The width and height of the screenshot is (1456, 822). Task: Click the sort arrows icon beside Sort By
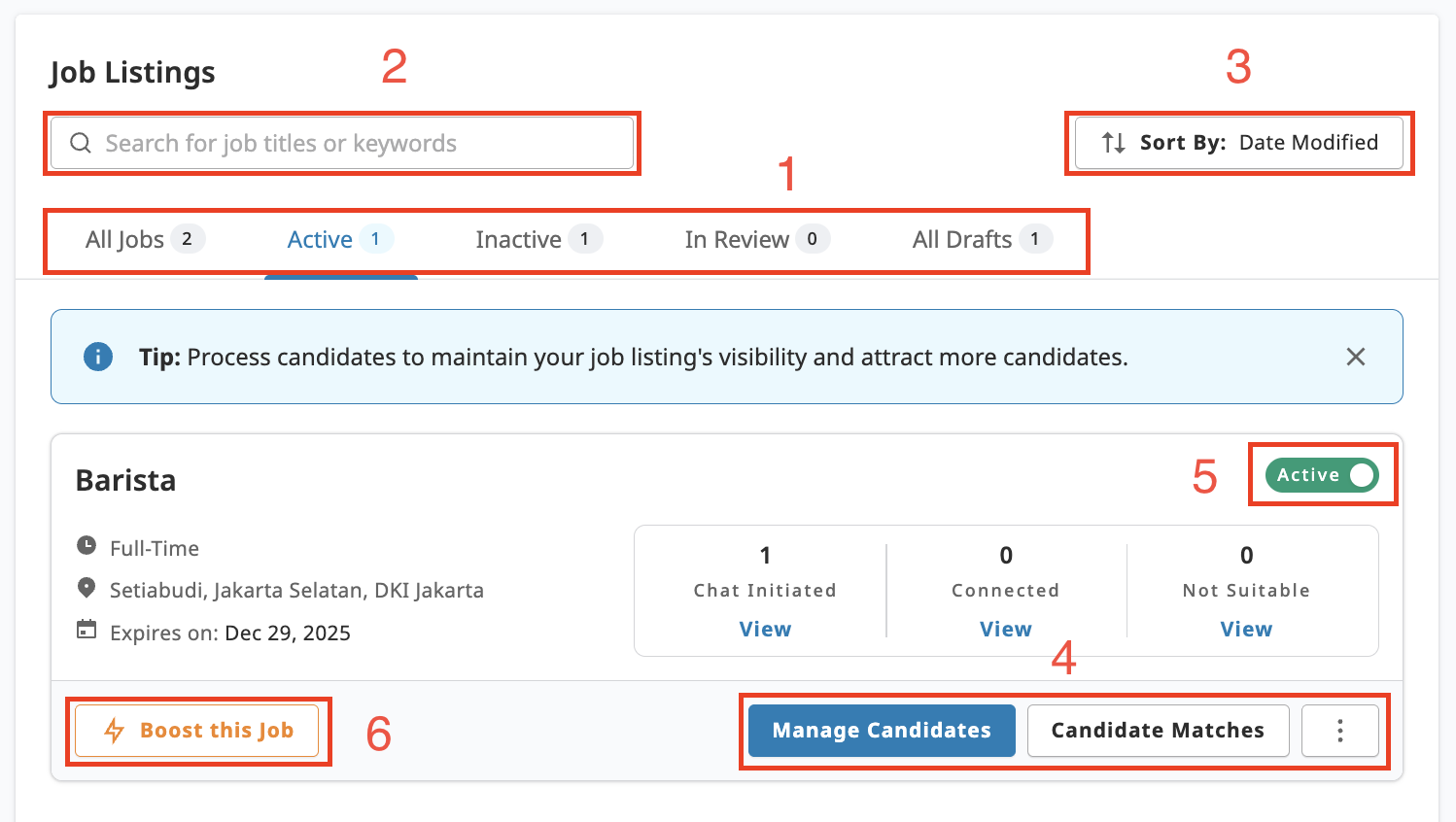click(1111, 142)
